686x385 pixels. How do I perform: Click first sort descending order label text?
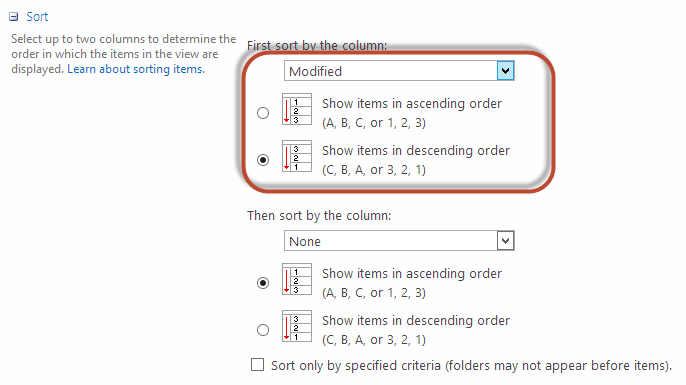[416, 160]
